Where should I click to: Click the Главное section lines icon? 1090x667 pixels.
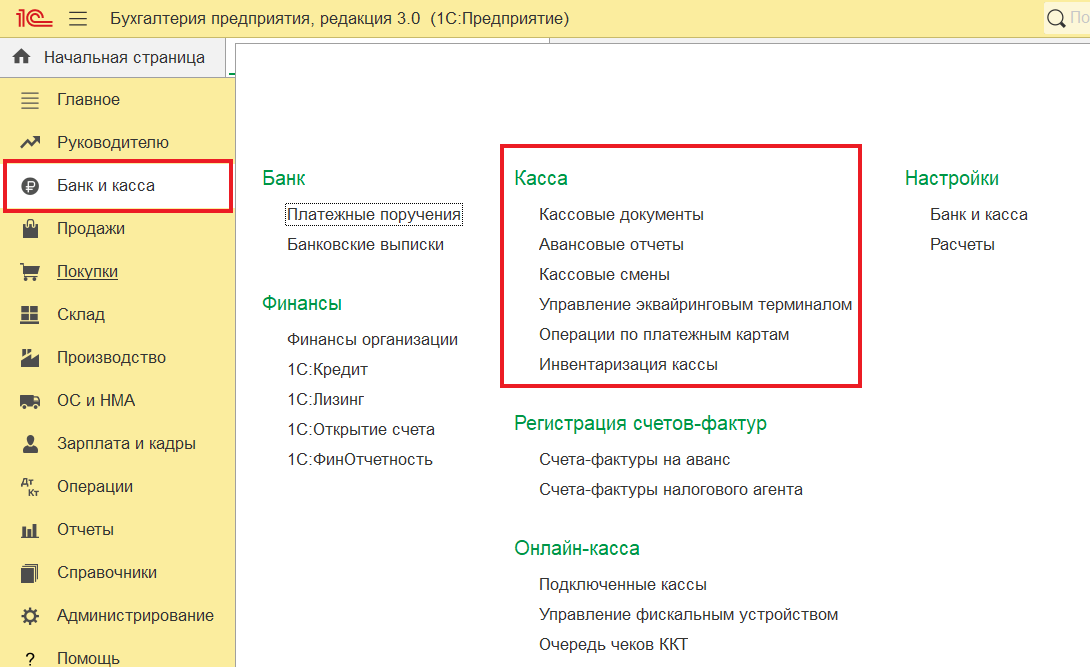pos(30,100)
